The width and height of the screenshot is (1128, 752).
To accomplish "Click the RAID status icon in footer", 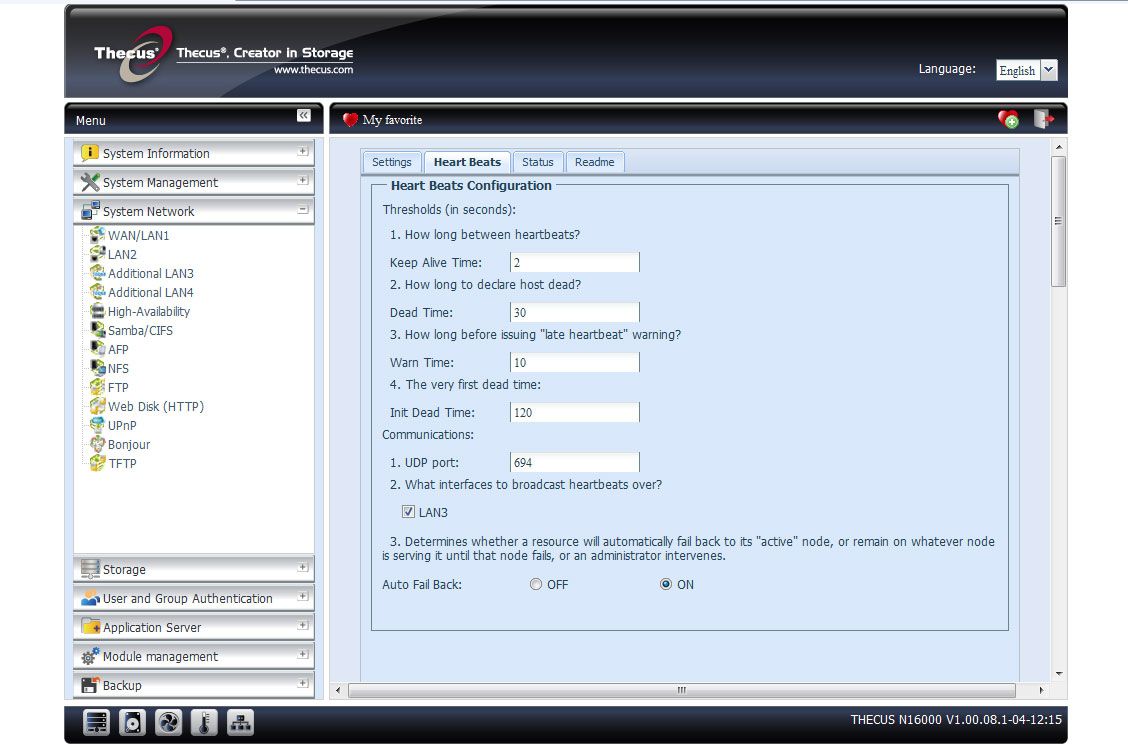I will (96, 722).
